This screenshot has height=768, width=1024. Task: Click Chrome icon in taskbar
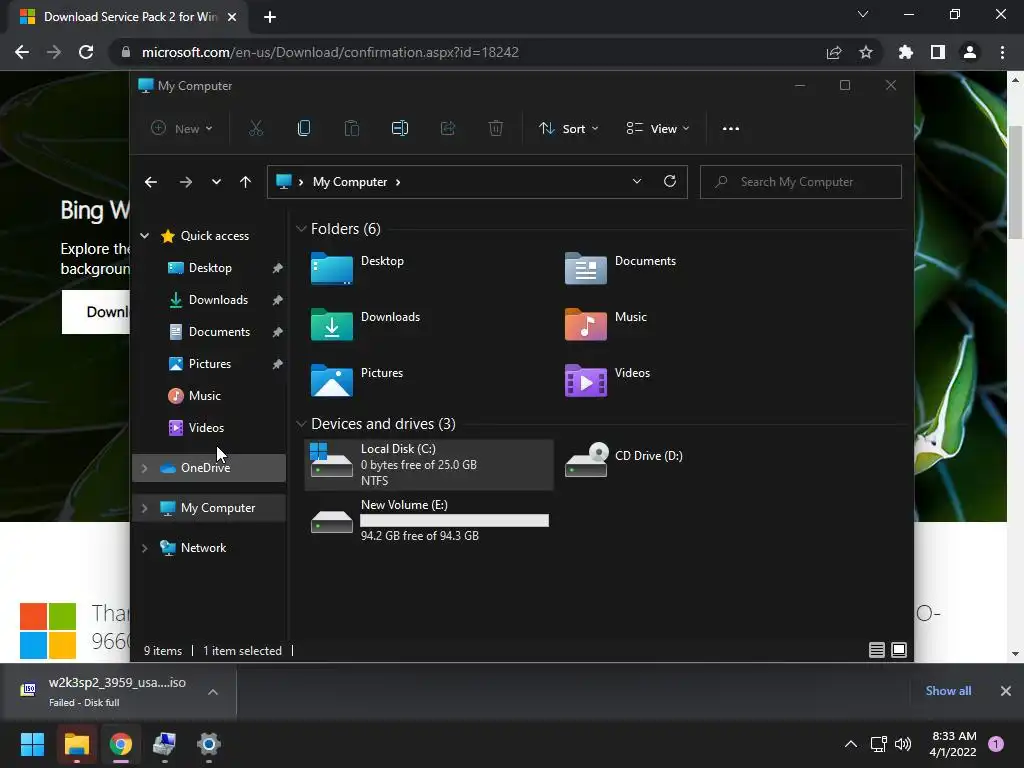pos(121,744)
